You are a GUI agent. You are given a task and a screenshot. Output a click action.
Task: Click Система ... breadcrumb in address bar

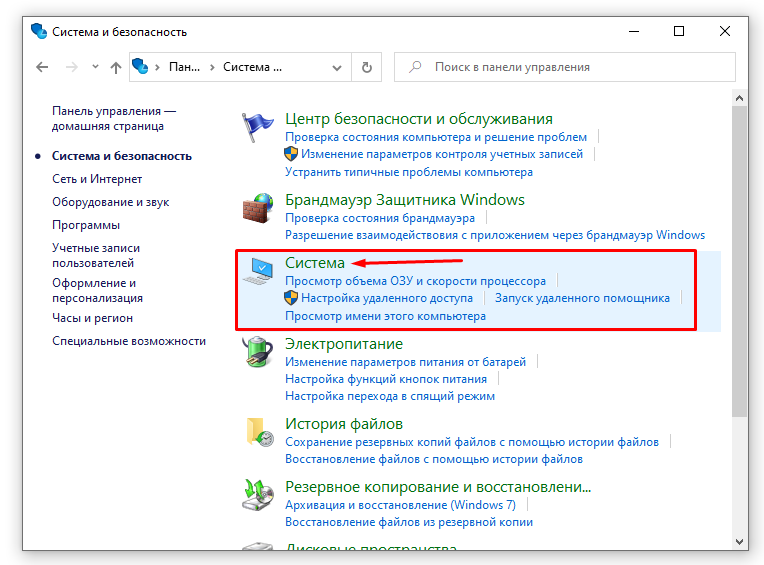(252, 67)
